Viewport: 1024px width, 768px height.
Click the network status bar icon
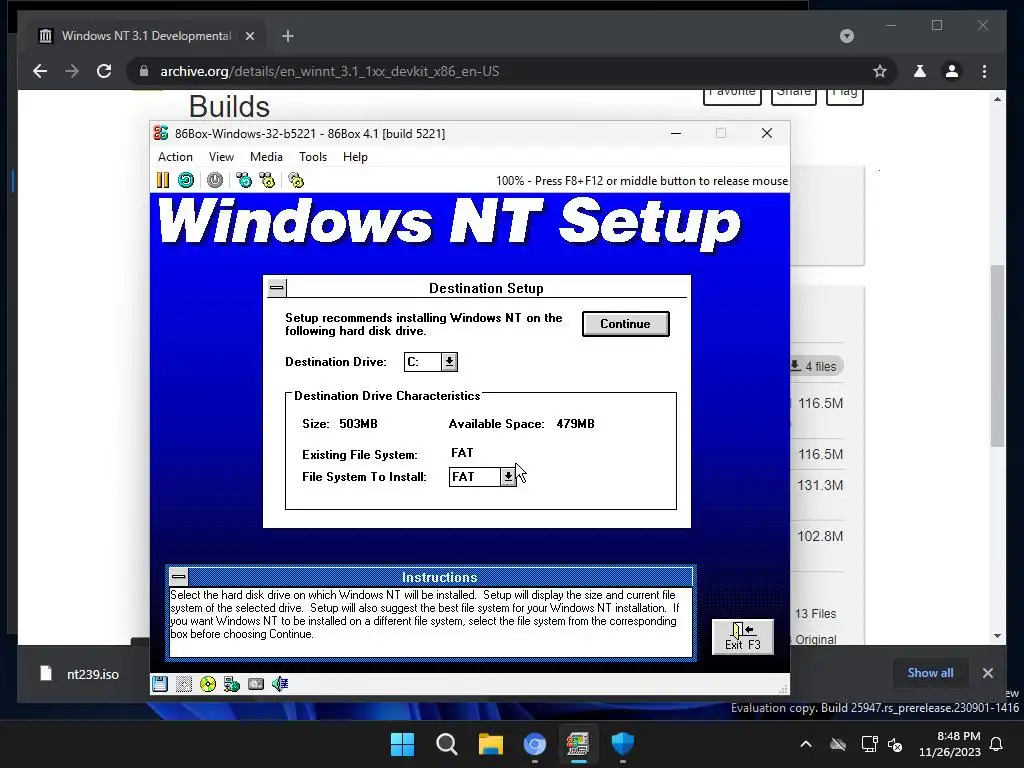(x=232, y=684)
